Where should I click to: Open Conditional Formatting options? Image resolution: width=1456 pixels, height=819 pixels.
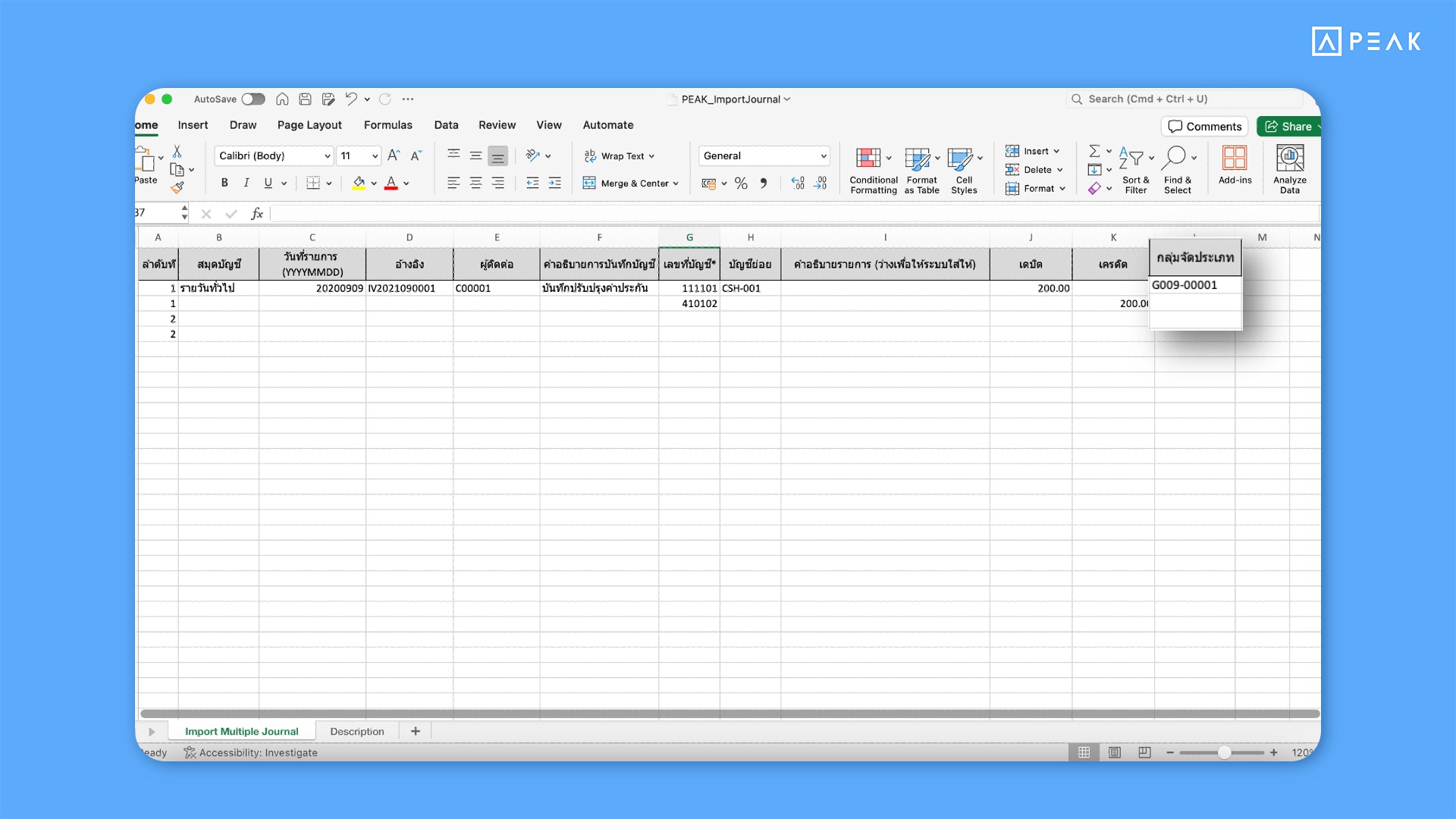click(873, 169)
